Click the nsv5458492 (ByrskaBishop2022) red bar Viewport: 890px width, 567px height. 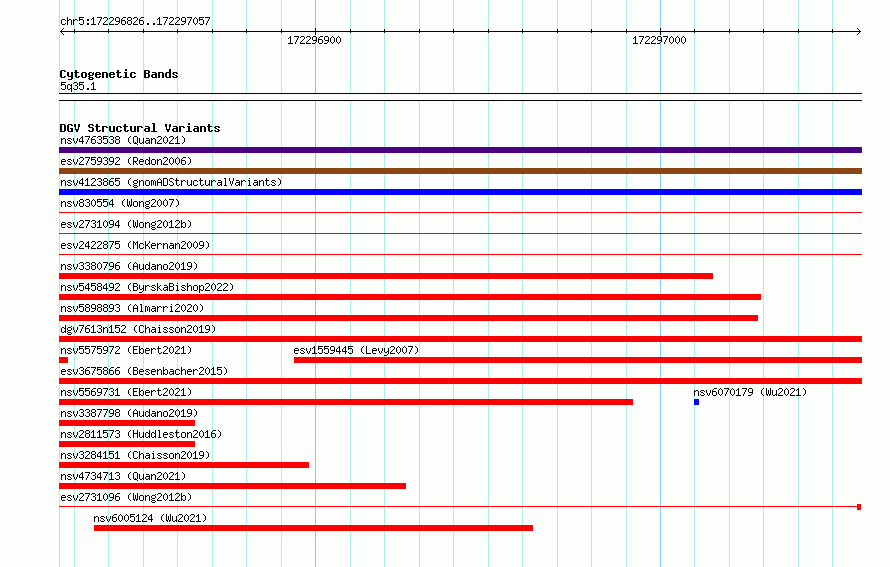pos(410,297)
